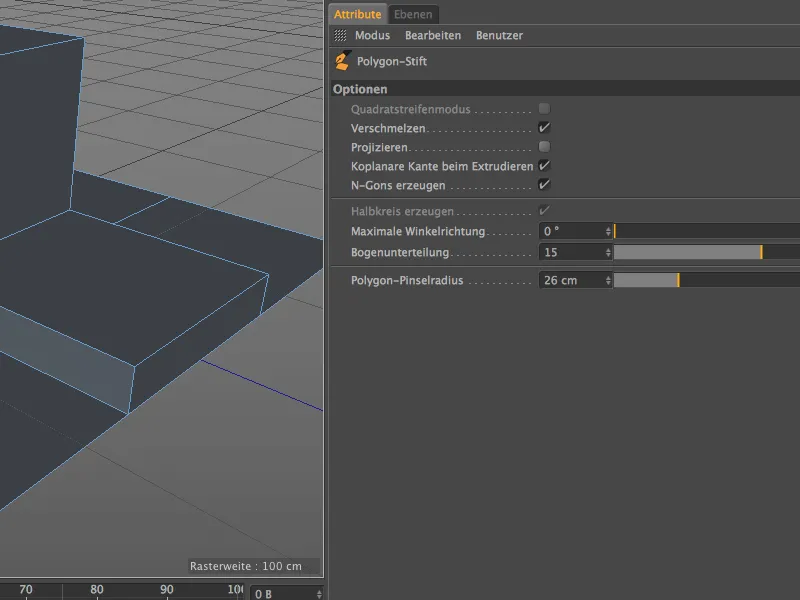Viewport: 800px width, 600px height.
Task: Click the grid icon beside Modus
Action: (x=338, y=35)
